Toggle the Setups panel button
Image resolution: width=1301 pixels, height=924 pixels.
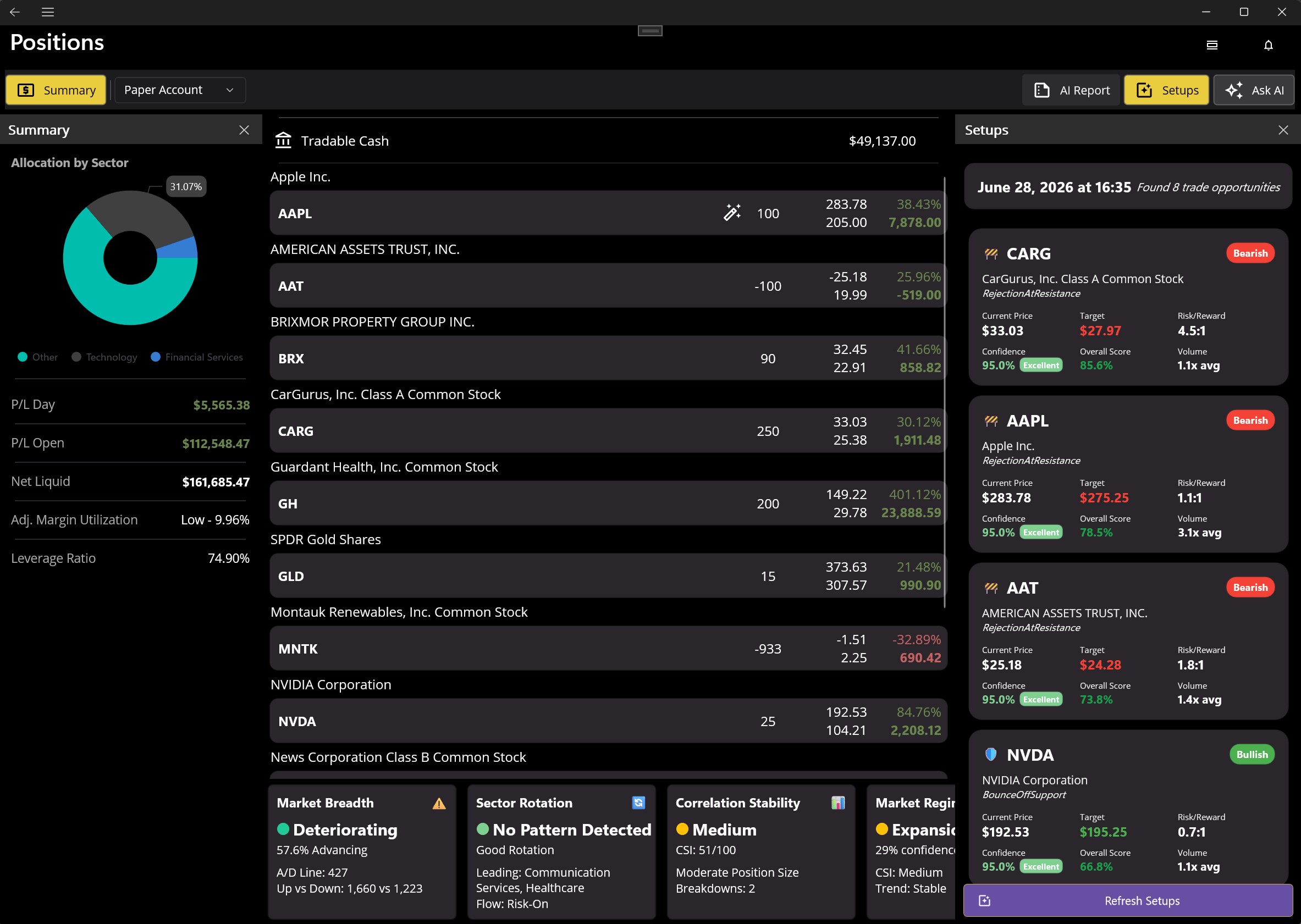pyautogui.click(x=1166, y=90)
